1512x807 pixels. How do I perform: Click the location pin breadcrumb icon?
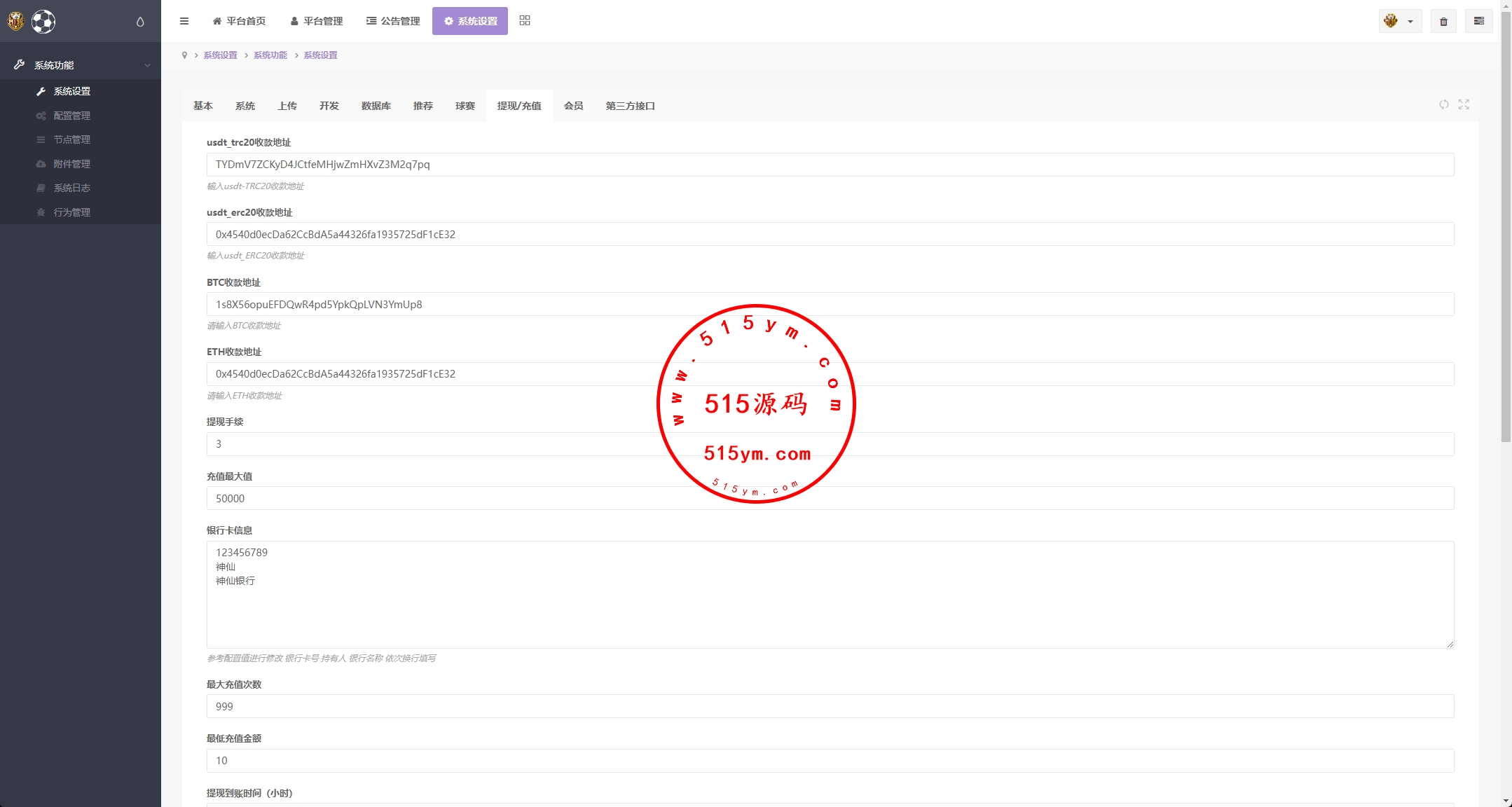click(x=184, y=55)
